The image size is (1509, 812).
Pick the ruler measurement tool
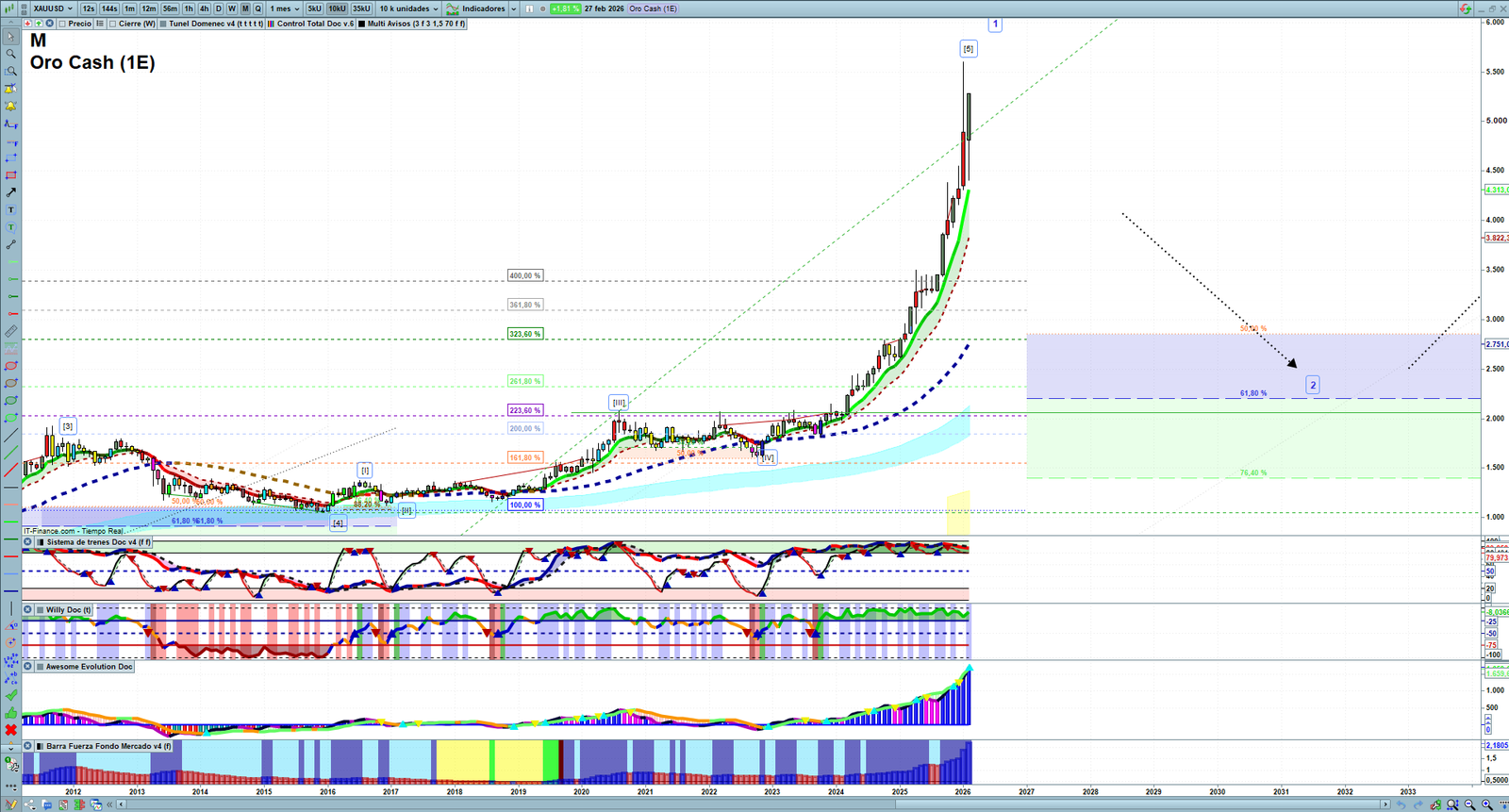click(x=11, y=331)
